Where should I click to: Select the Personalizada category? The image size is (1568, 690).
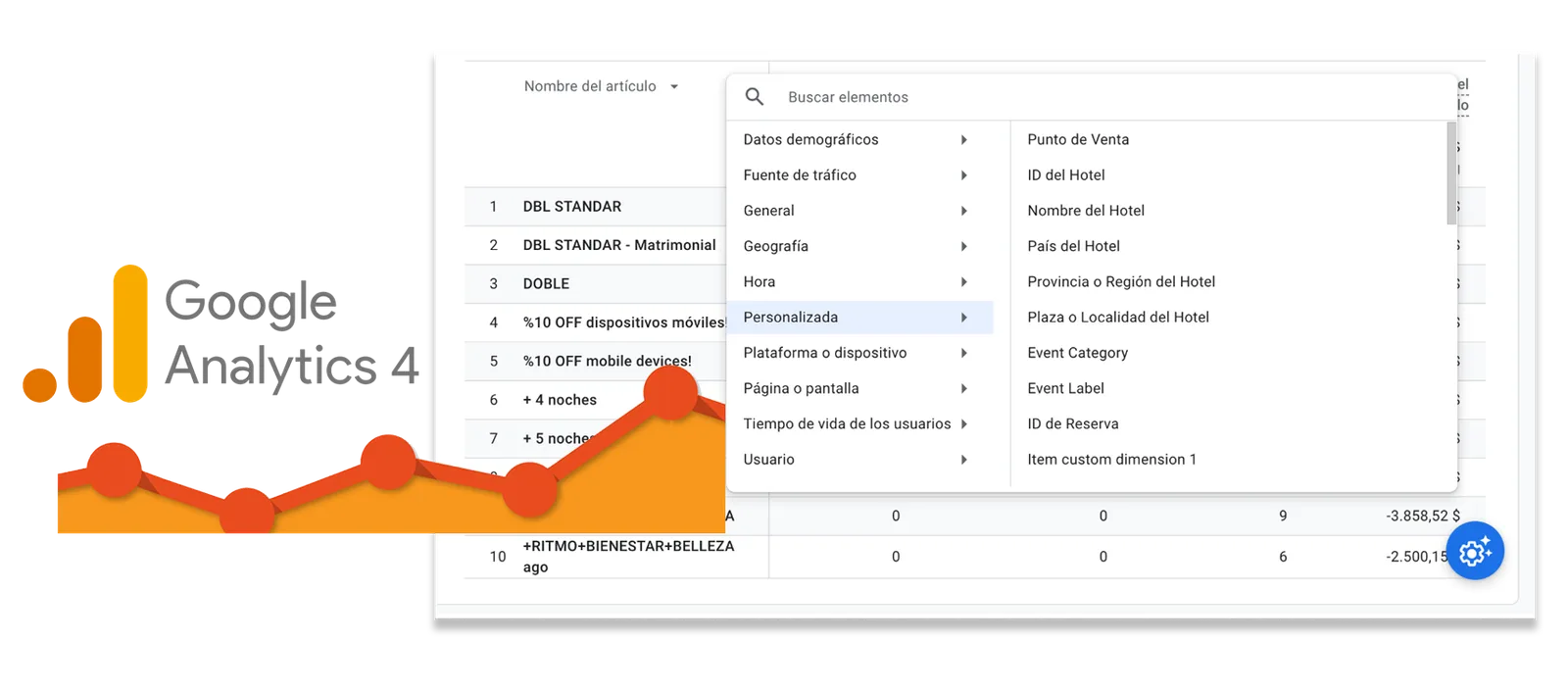pos(859,317)
